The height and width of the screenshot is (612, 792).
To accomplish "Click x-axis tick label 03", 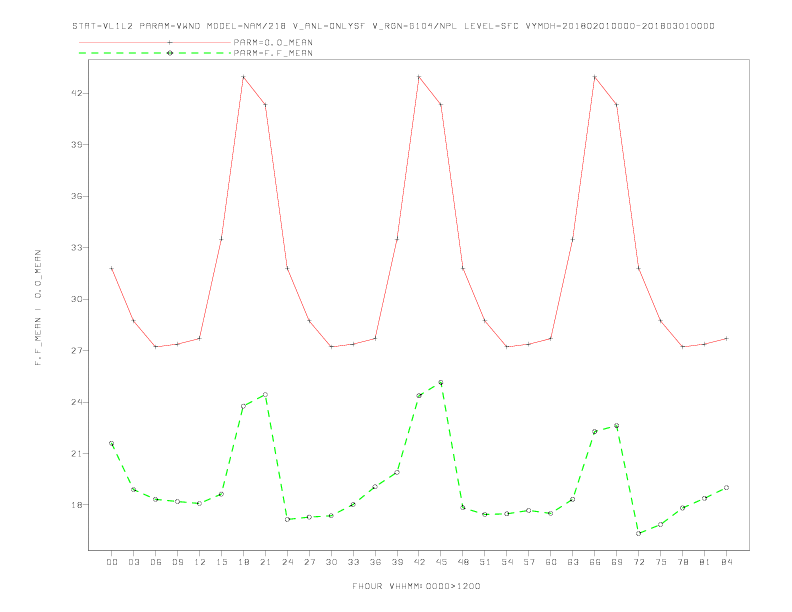I will tap(133, 562).
